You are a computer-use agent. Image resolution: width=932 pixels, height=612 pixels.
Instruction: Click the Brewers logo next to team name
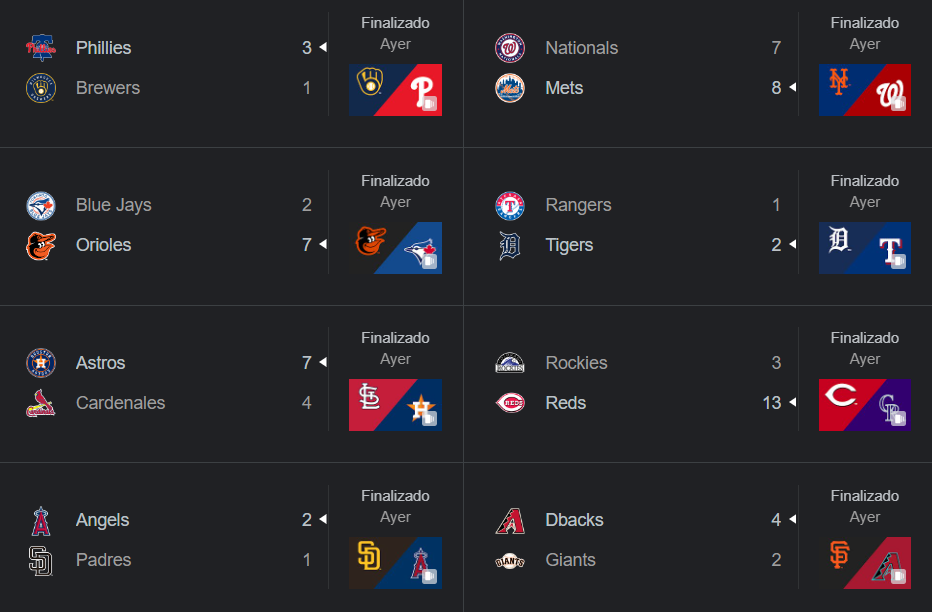click(41, 88)
